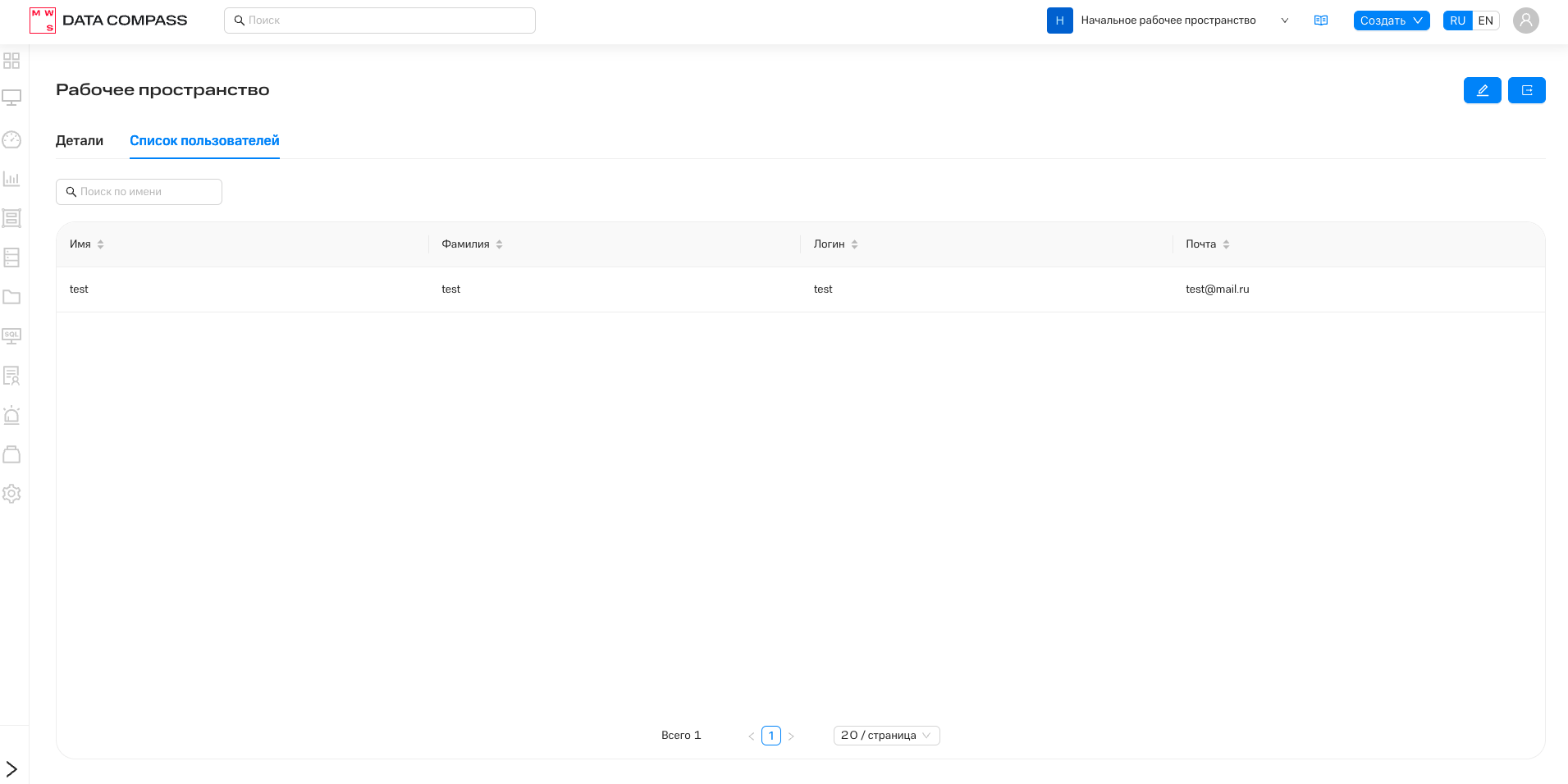
Task: Open the Создать dropdown button
Action: 1391,21
